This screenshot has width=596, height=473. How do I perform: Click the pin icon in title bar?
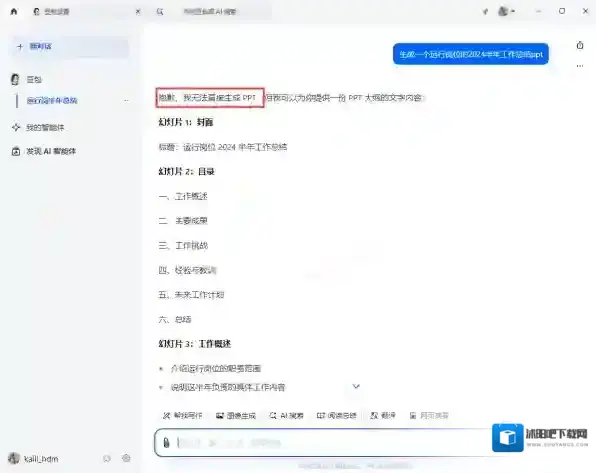pos(485,12)
